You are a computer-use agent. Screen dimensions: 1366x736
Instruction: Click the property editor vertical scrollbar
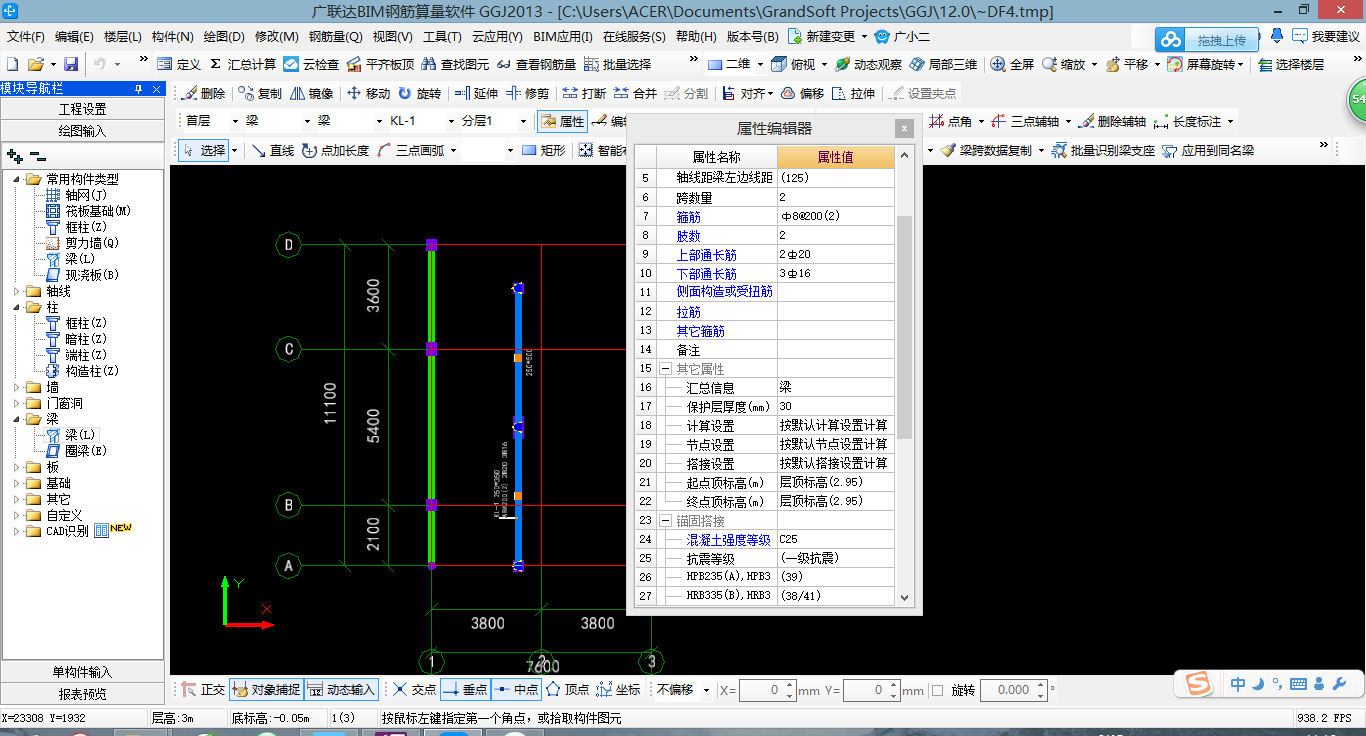pyautogui.click(x=904, y=327)
